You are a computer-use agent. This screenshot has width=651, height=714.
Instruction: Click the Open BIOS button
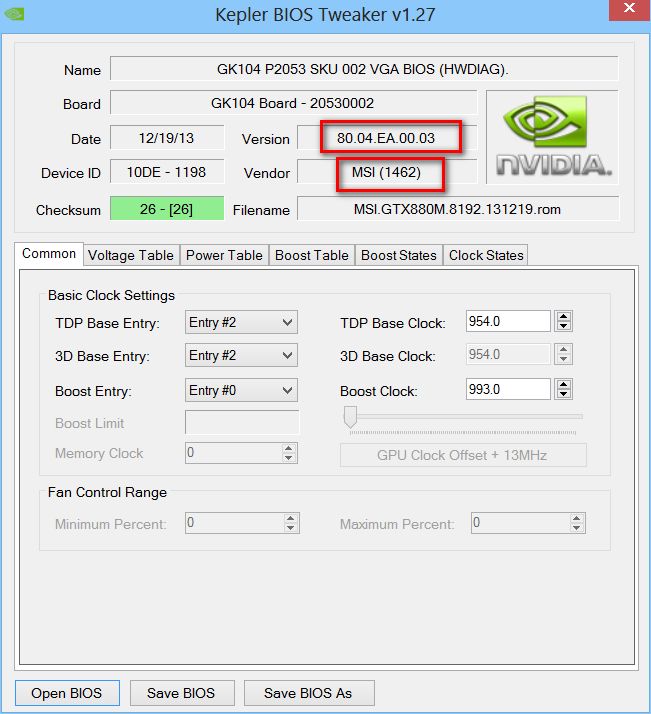(x=67, y=693)
